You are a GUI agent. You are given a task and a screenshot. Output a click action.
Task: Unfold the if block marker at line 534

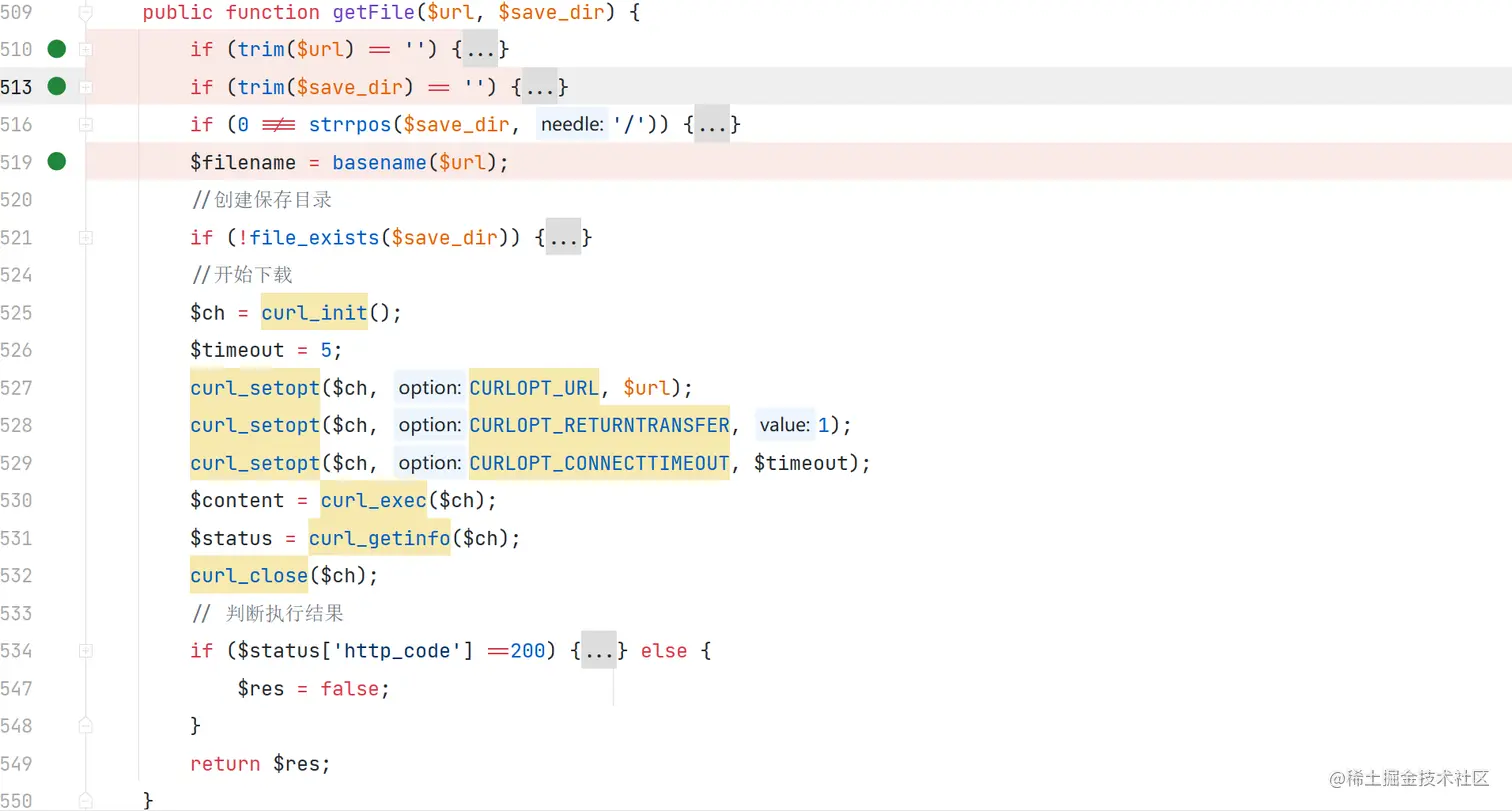click(x=86, y=651)
